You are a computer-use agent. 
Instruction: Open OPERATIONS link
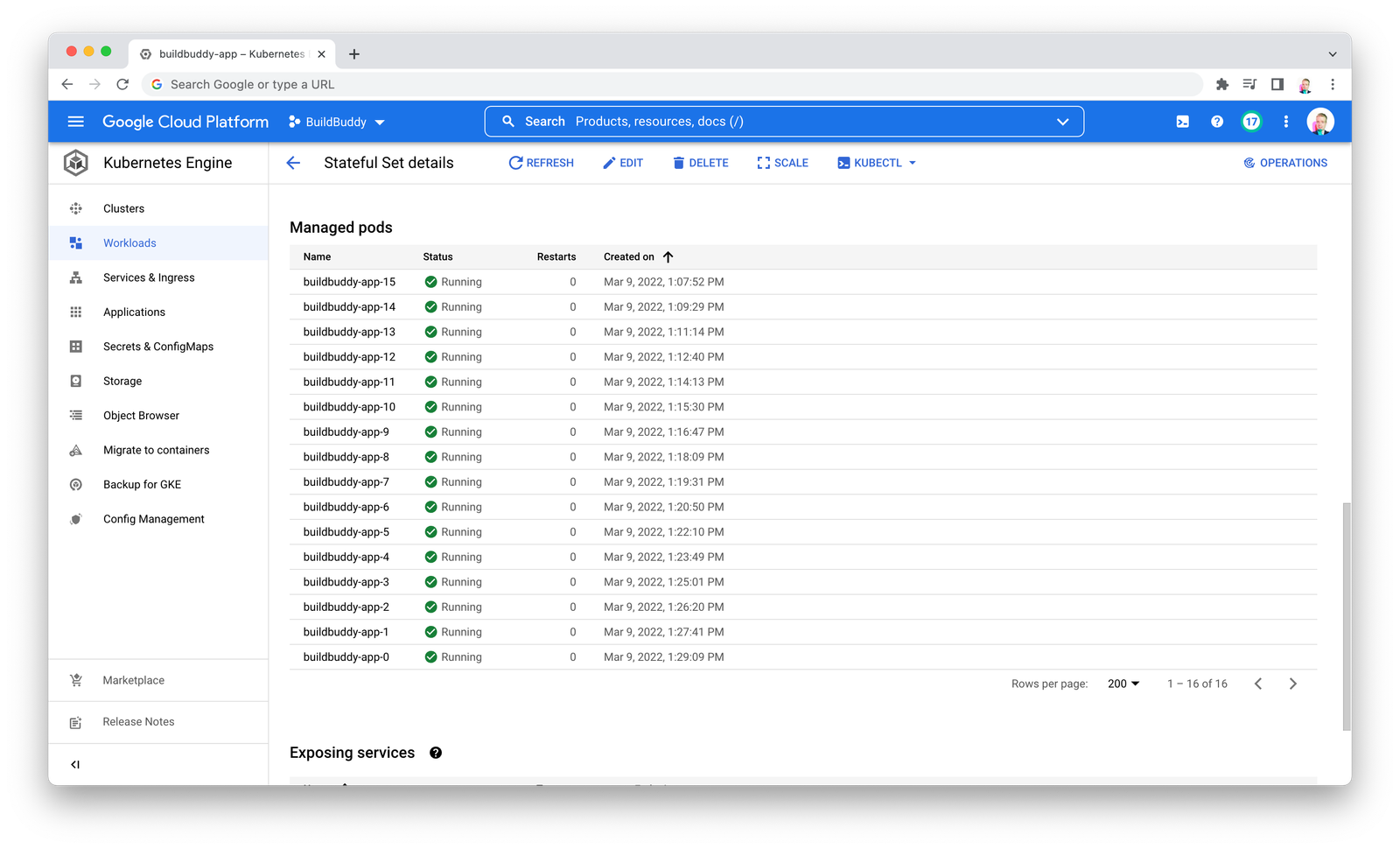(x=1285, y=163)
